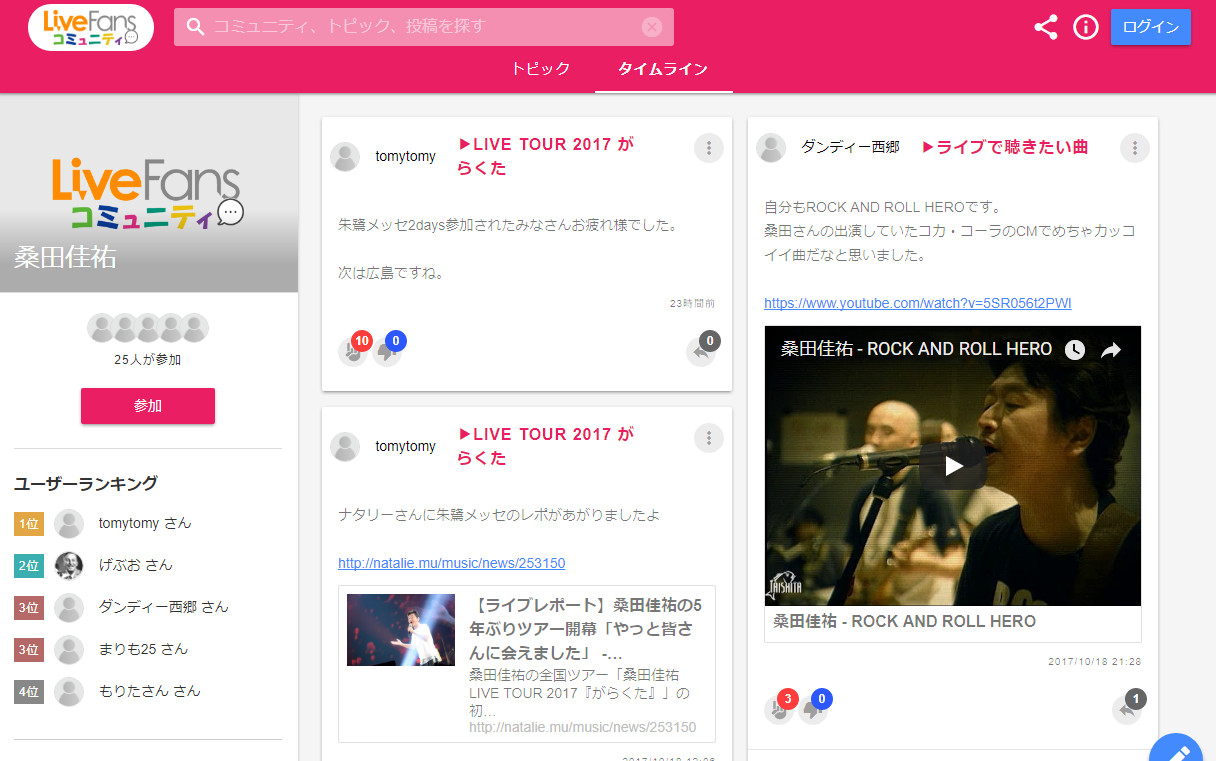Click ダンディー西郷 さん in user ranking
The height and width of the screenshot is (761, 1216).
(x=163, y=607)
